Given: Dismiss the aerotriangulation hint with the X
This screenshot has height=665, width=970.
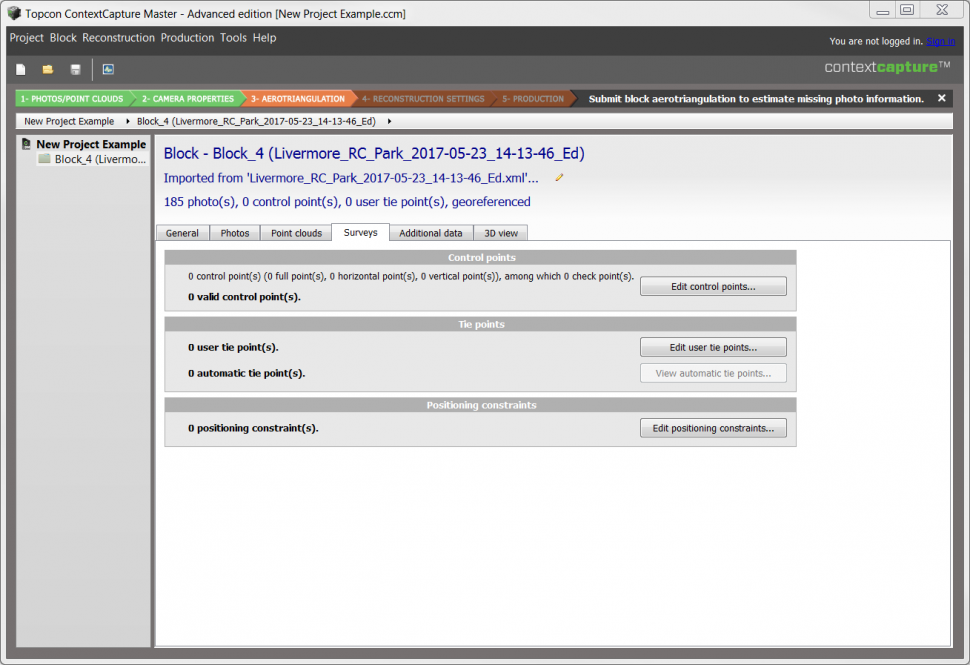Looking at the screenshot, I should (942, 98).
